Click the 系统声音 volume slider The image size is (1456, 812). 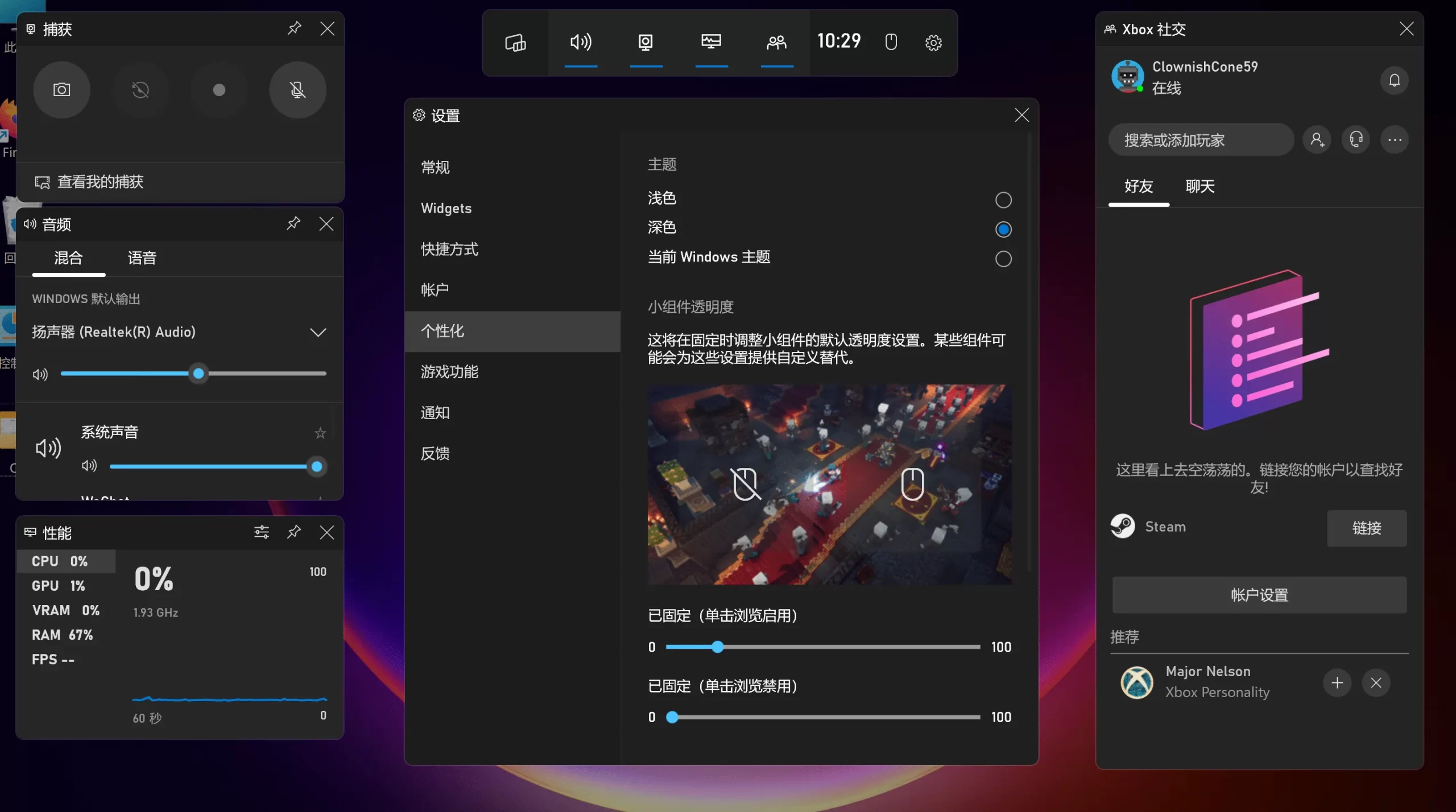[213, 467]
